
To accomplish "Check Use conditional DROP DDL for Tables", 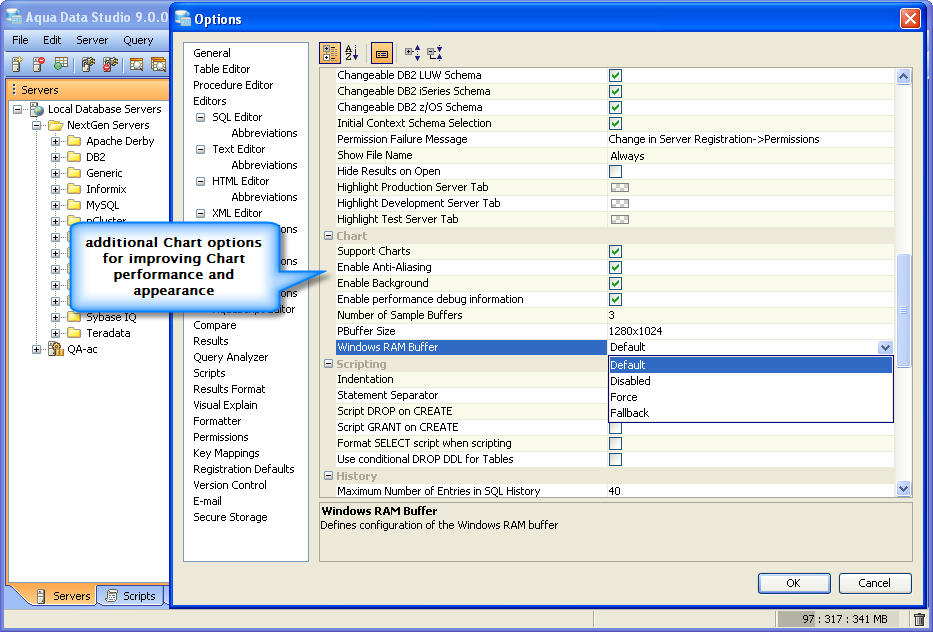I will tap(615, 459).
